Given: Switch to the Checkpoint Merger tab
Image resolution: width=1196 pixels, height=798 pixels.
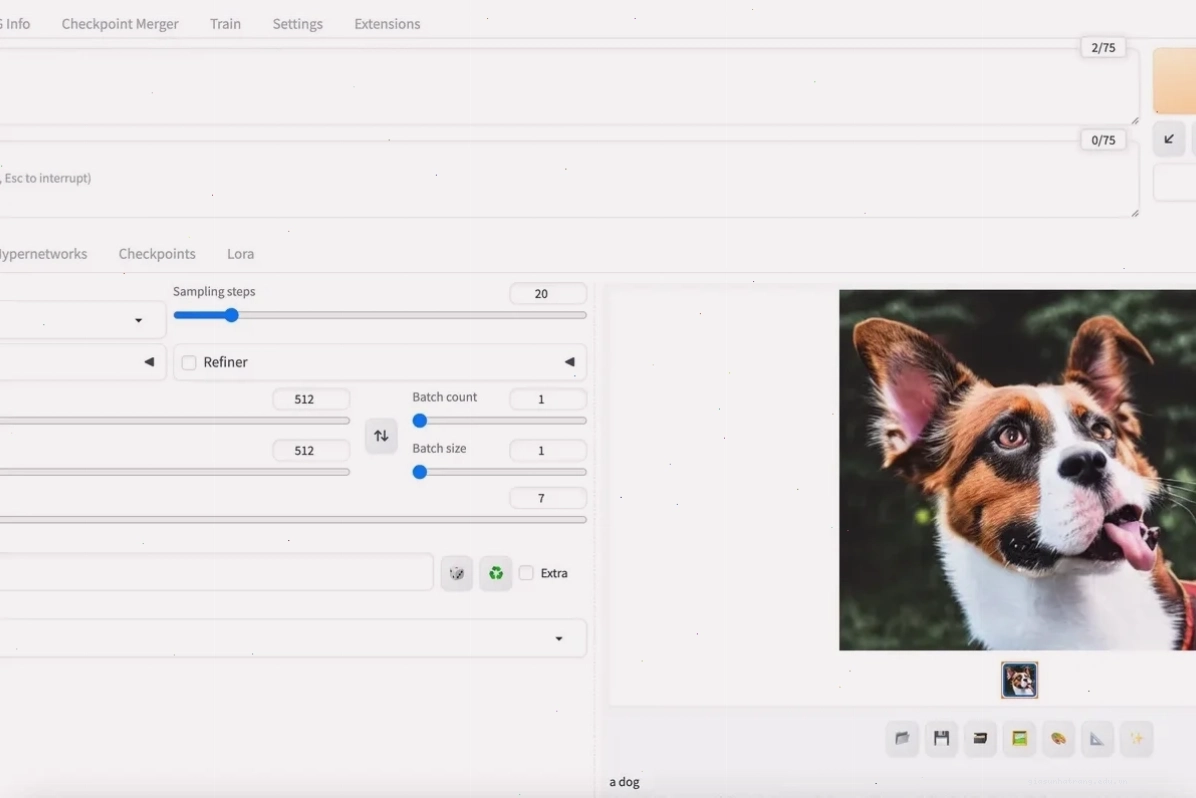Looking at the screenshot, I should pyautogui.click(x=120, y=24).
